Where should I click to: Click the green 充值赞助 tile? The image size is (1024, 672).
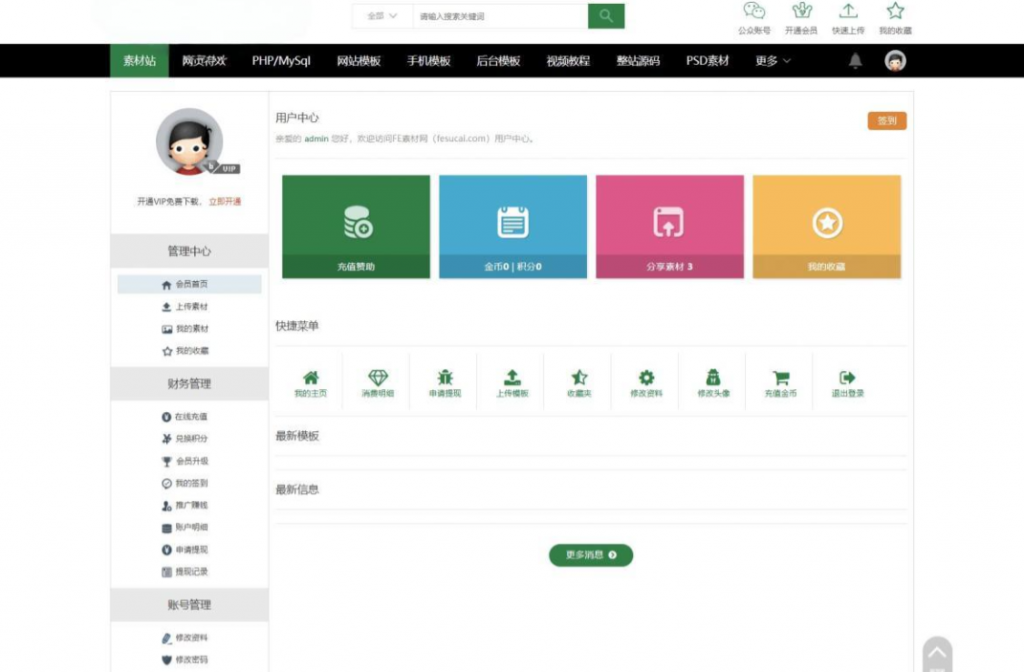pyautogui.click(x=356, y=227)
